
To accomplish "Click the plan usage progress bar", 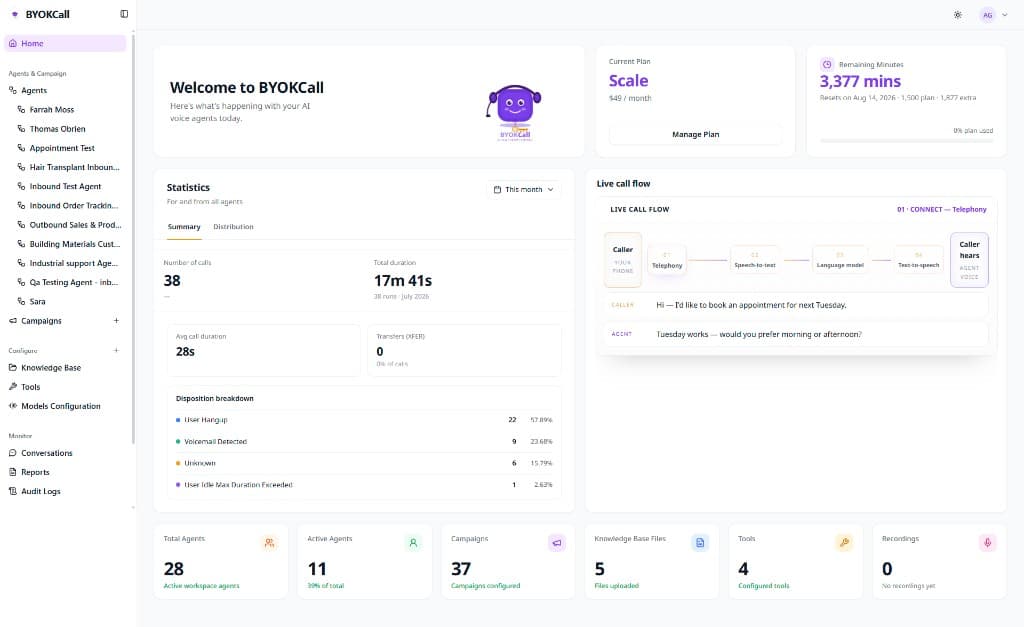I will point(906,140).
